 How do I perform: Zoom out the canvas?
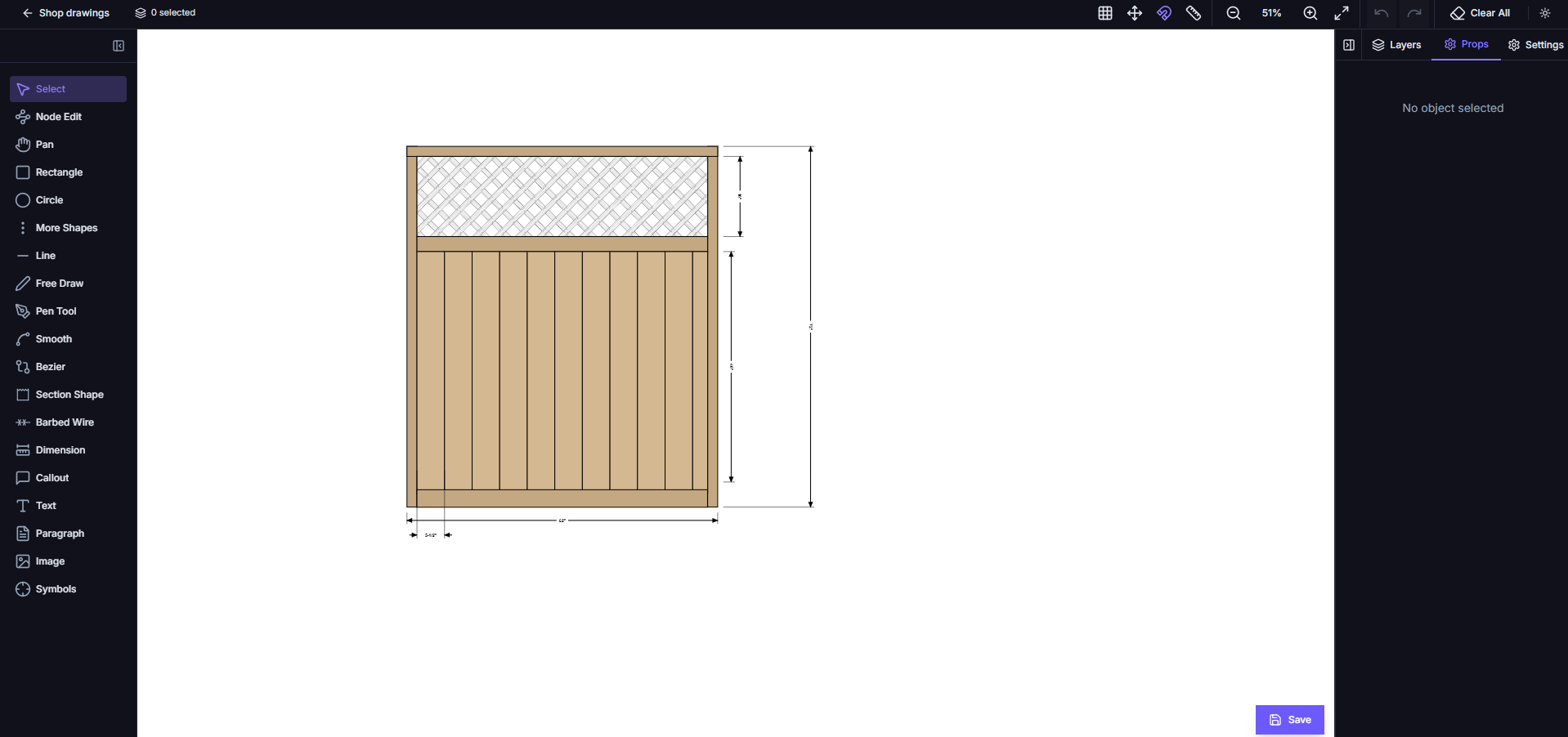coord(1234,13)
